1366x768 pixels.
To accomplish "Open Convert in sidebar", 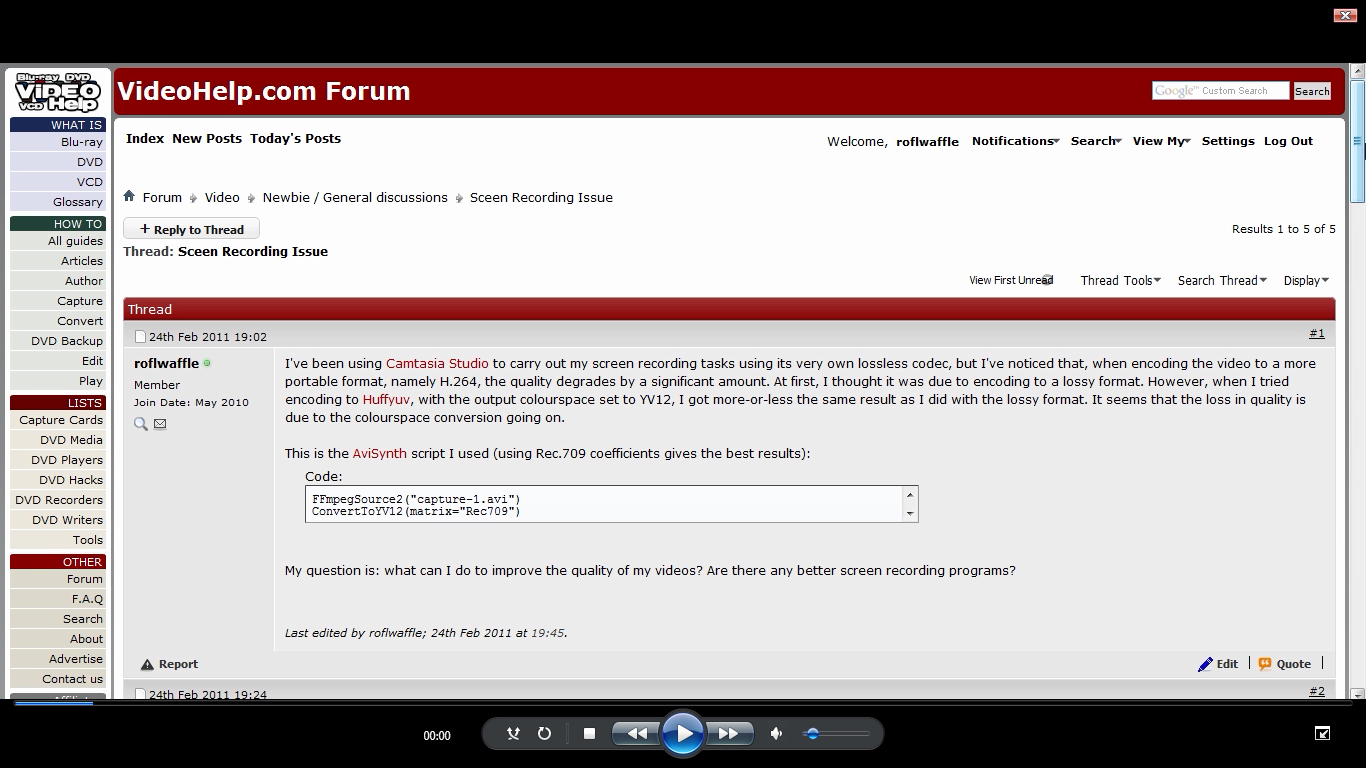I will point(57,321).
